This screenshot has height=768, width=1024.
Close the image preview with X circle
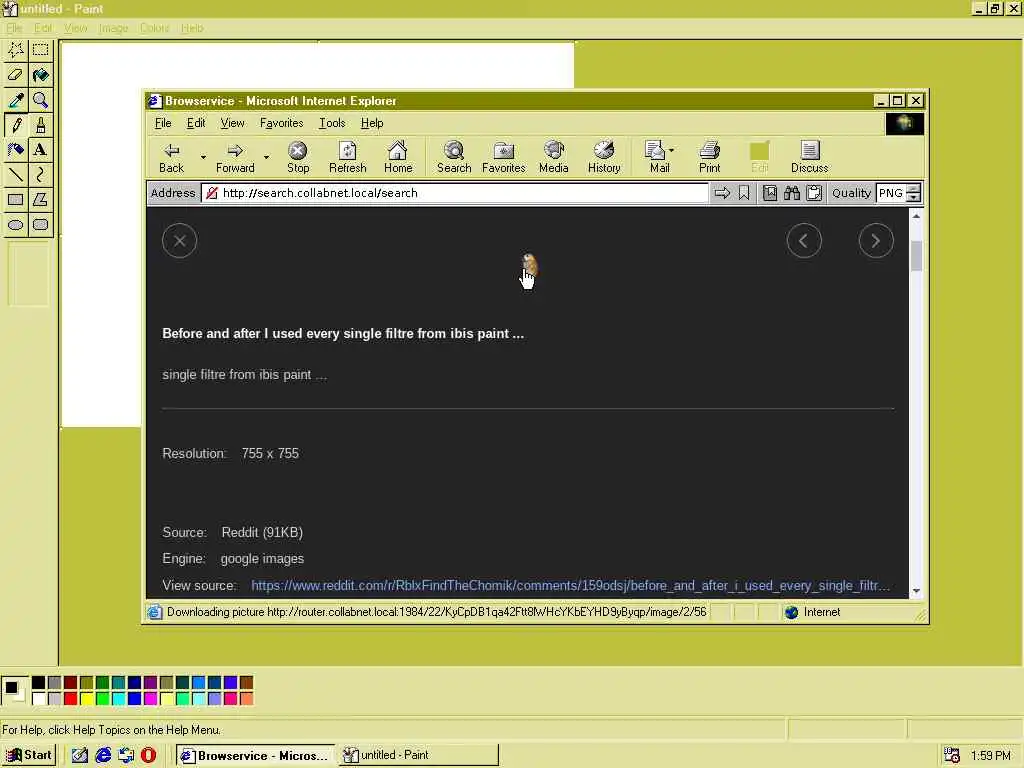pos(180,240)
